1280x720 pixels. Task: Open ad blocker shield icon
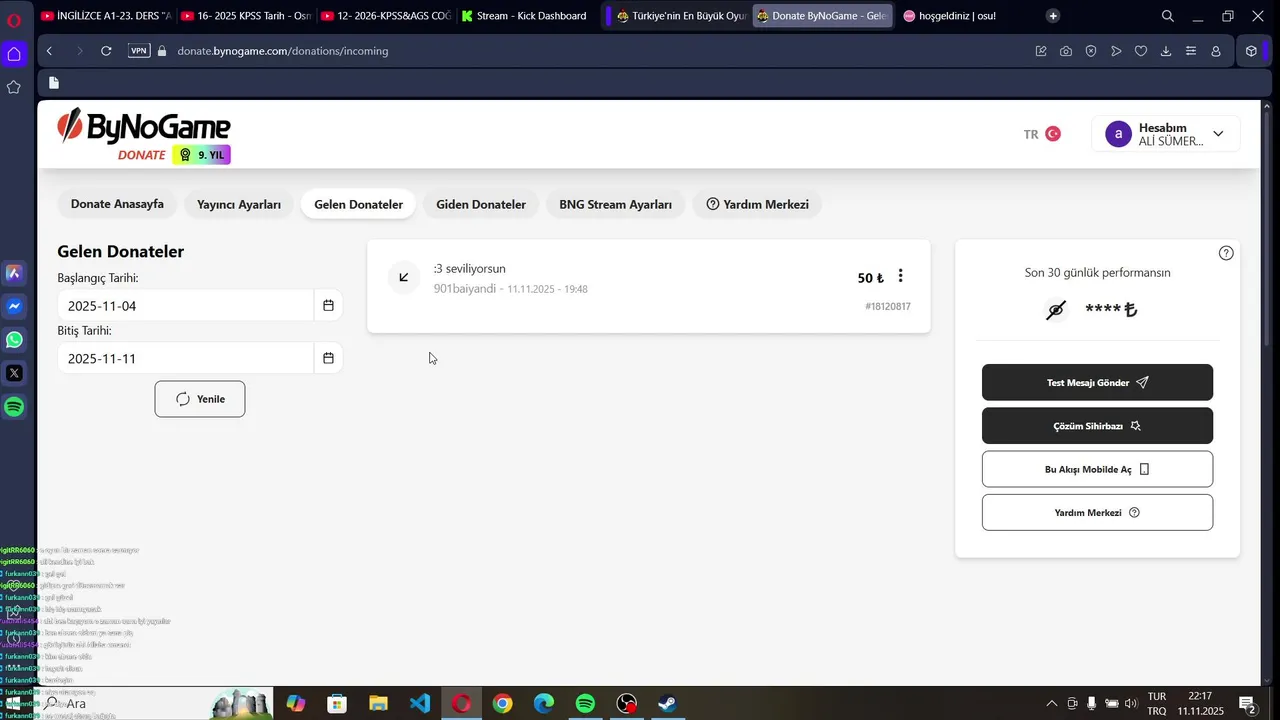coord(1091,51)
